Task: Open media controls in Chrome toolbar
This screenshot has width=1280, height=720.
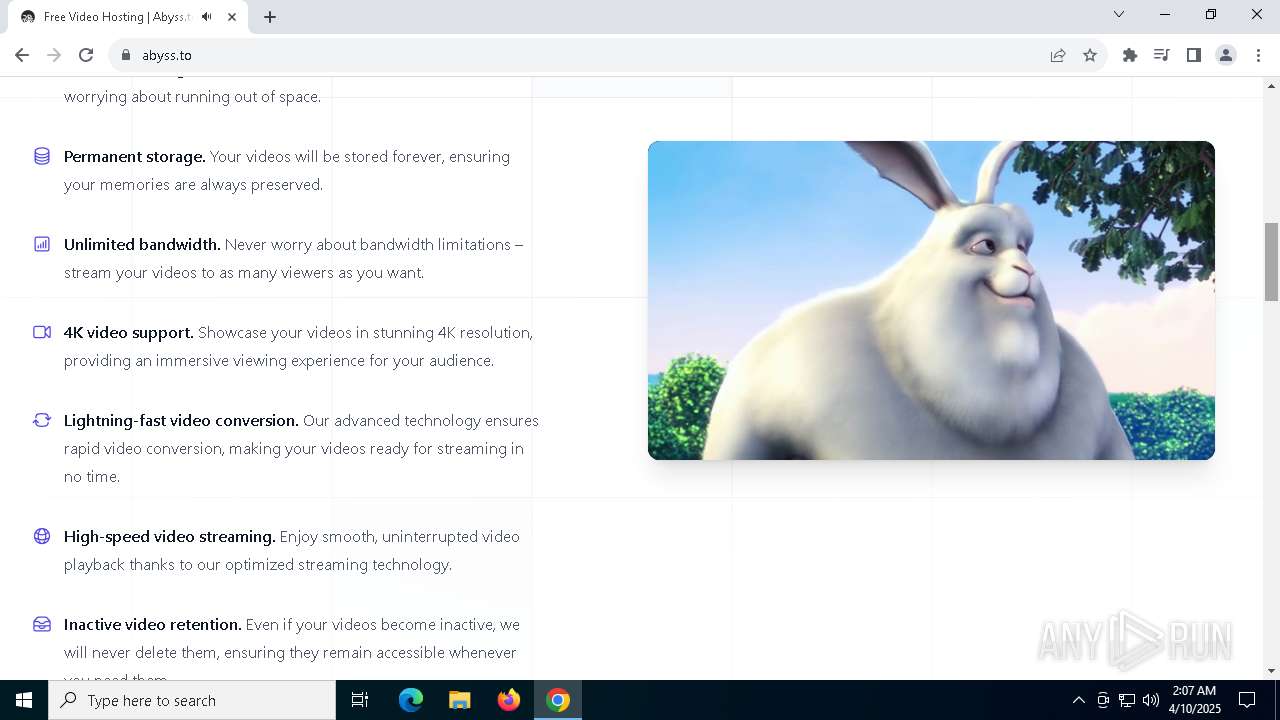Action: pyautogui.click(x=1162, y=55)
